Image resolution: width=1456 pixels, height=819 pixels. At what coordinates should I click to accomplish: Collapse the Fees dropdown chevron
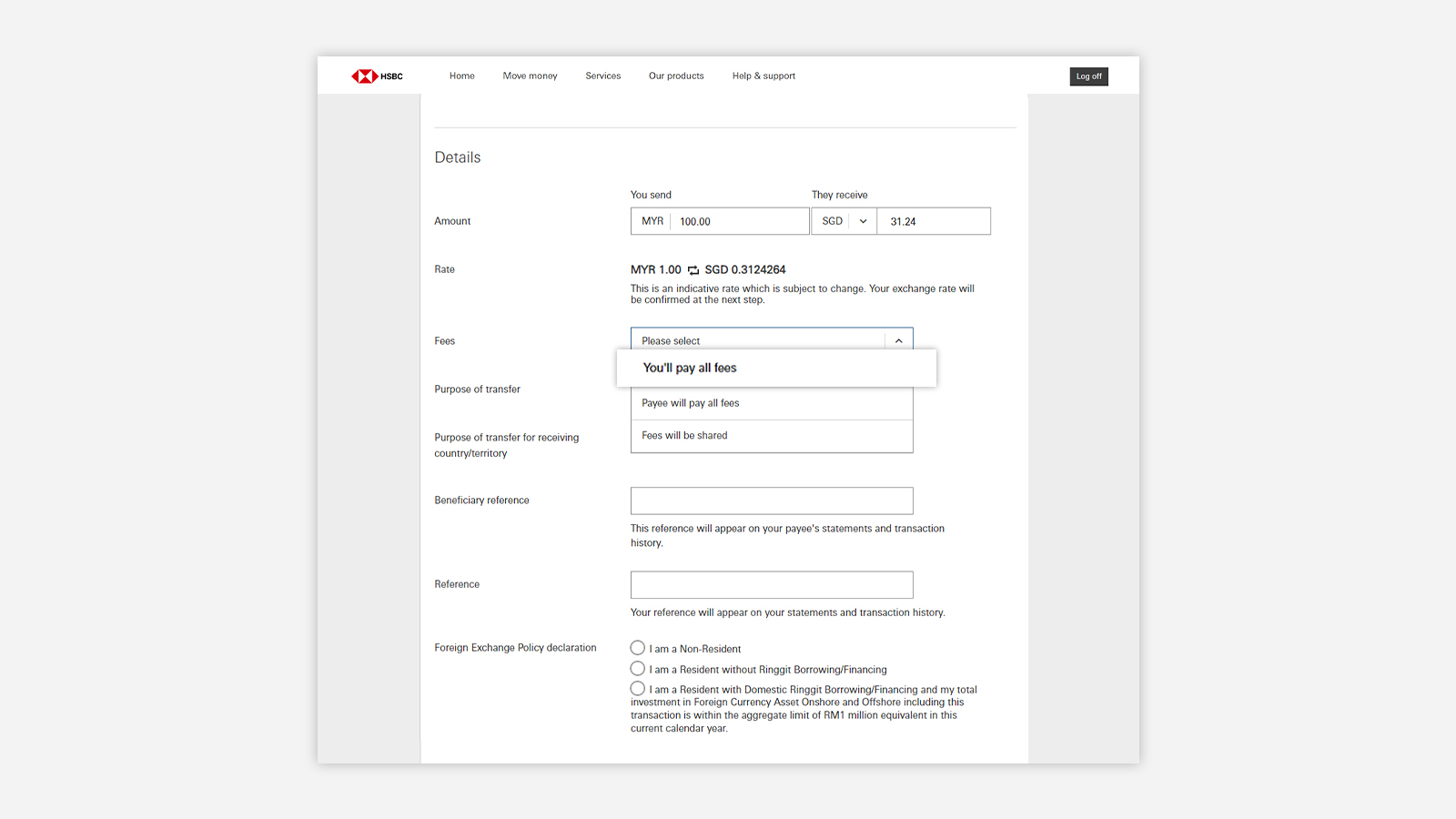pyautogui.click(x=898, y=340)
